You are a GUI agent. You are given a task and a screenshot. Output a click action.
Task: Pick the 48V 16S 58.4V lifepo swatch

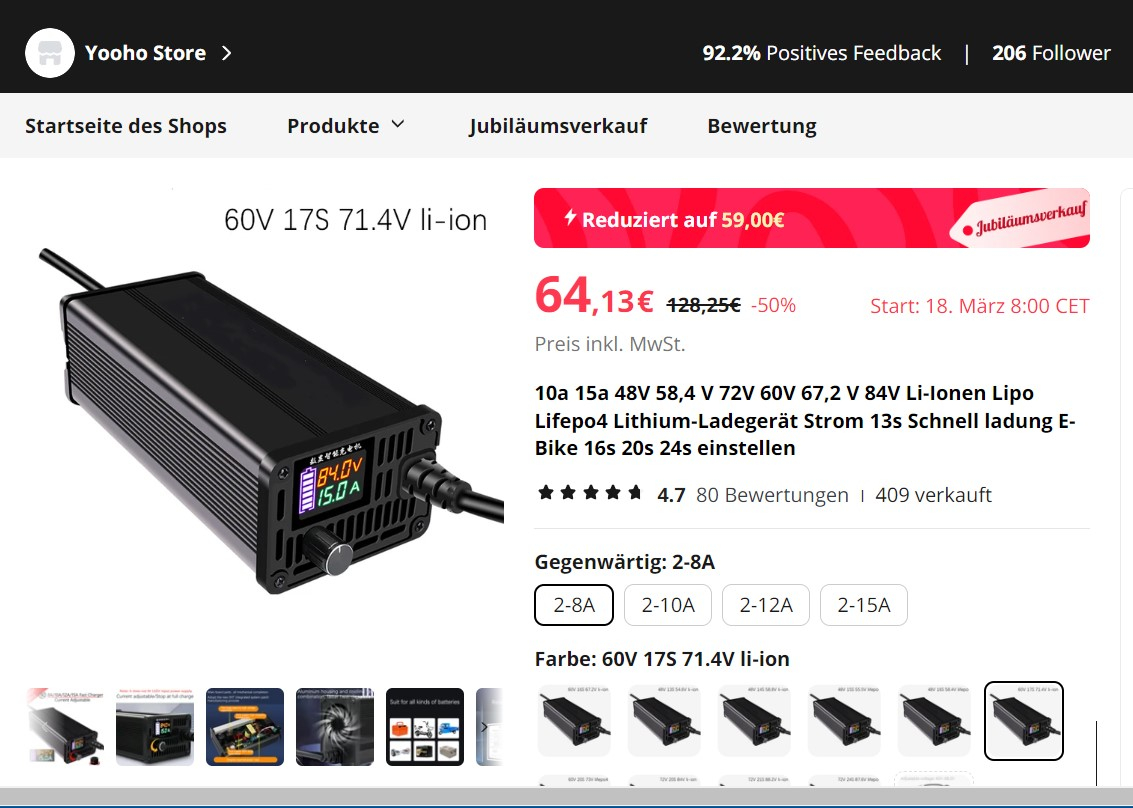click(x=934, y=721)
